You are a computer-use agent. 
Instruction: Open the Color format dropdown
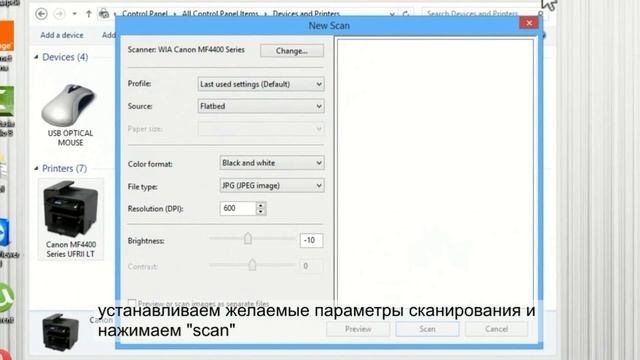pyautogui.click(x=272, y=163)
